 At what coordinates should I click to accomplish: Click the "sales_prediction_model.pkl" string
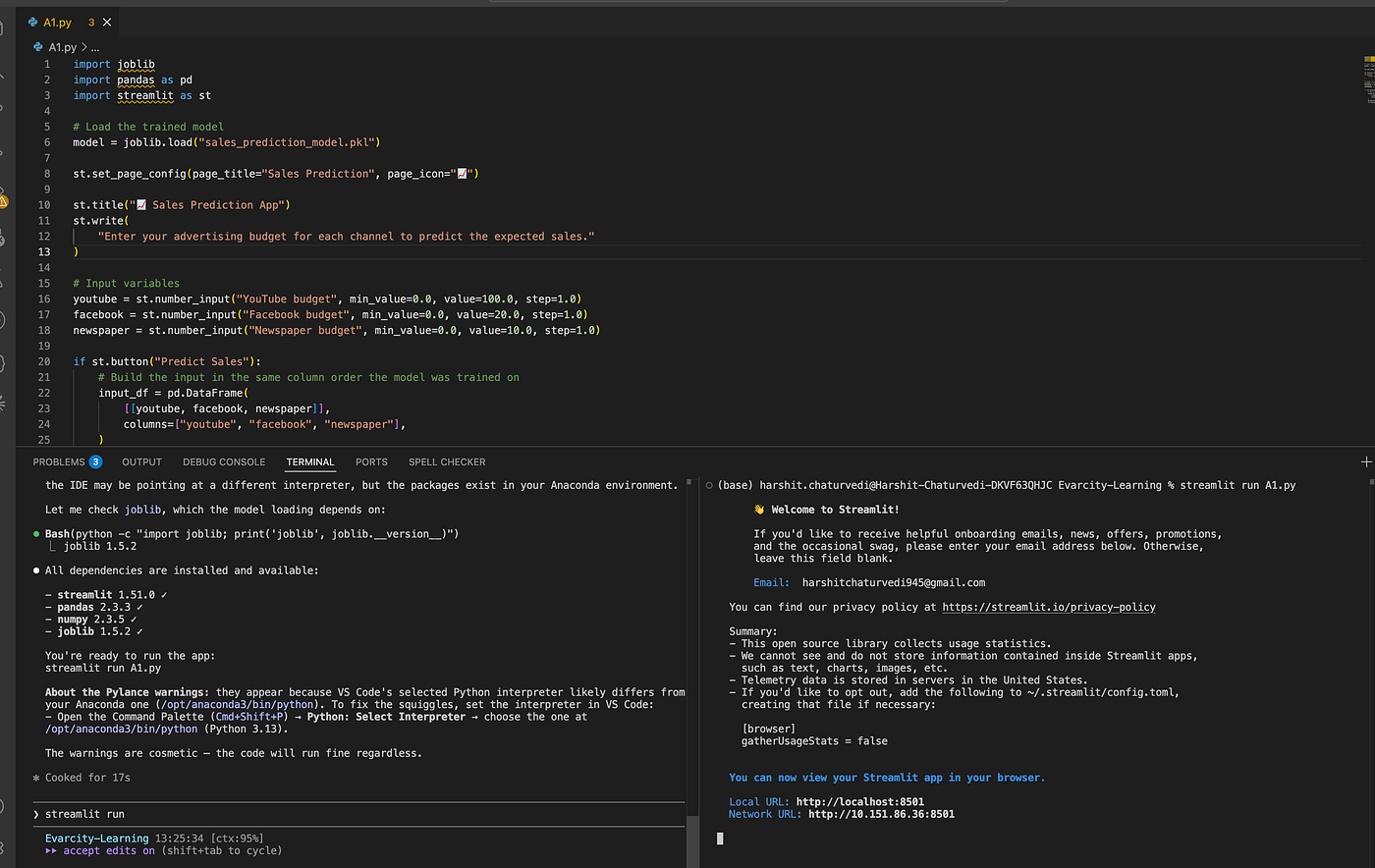coord(285,142)
